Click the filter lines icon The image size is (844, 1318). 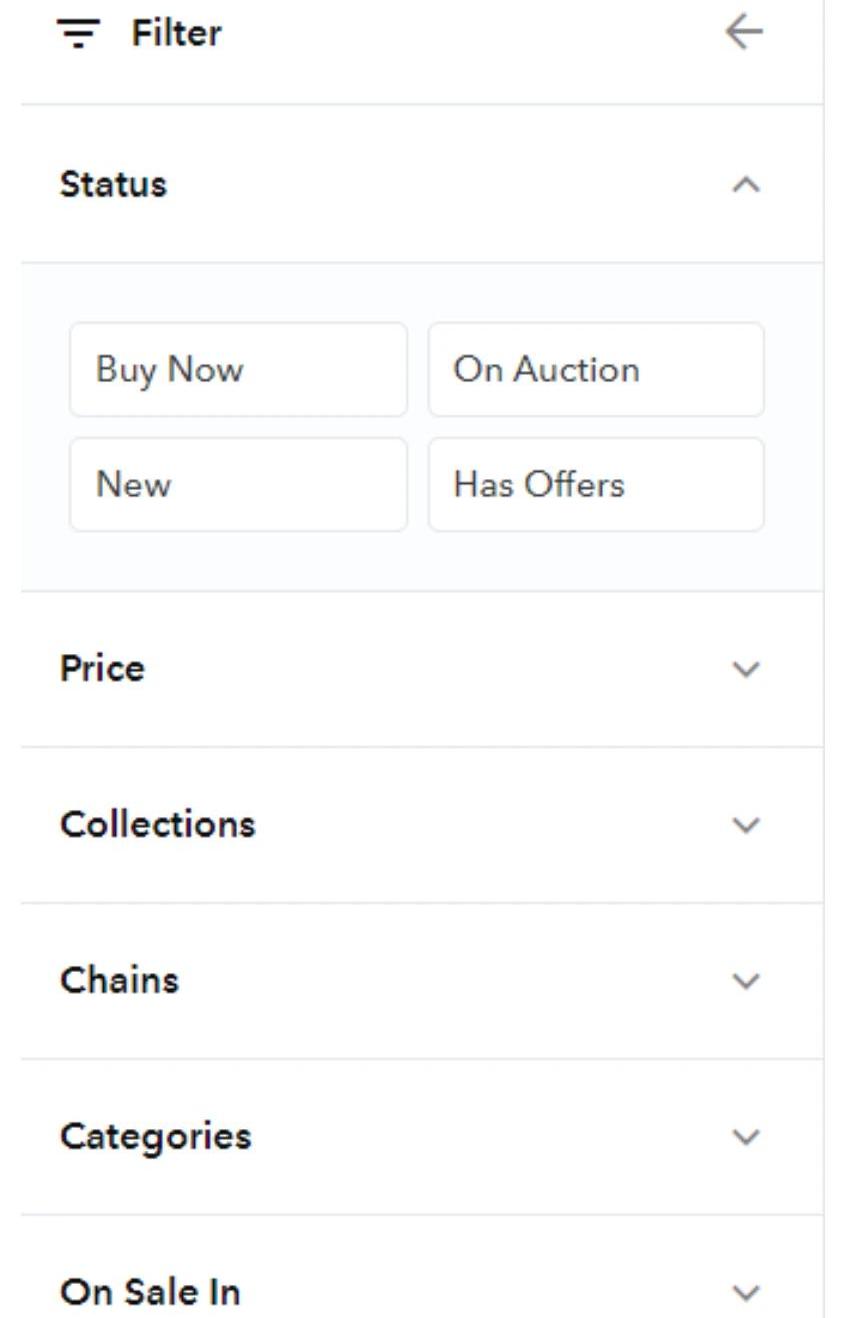coord(77,34)
